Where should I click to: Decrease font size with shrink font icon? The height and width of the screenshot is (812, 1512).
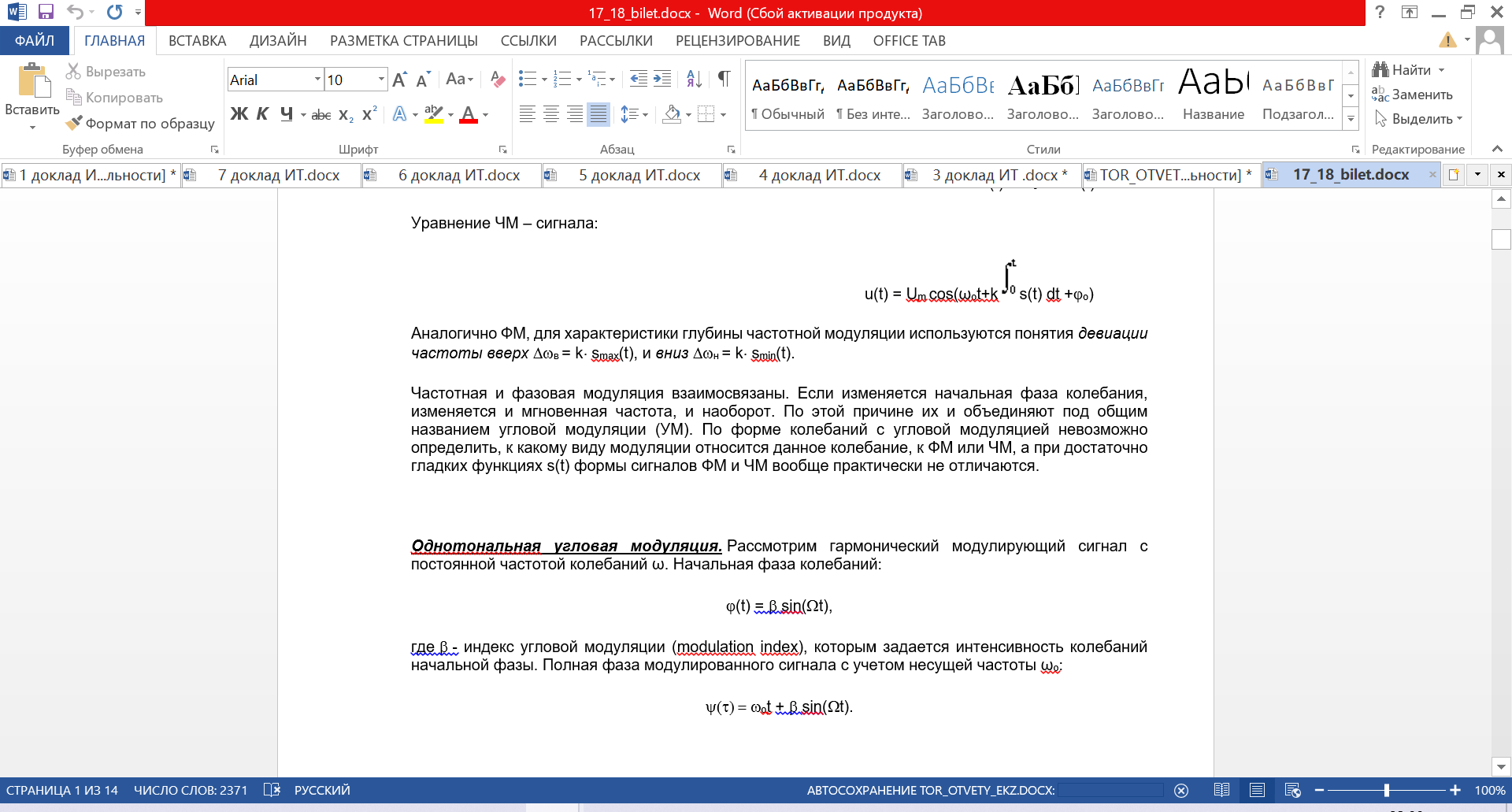[423, 80]
